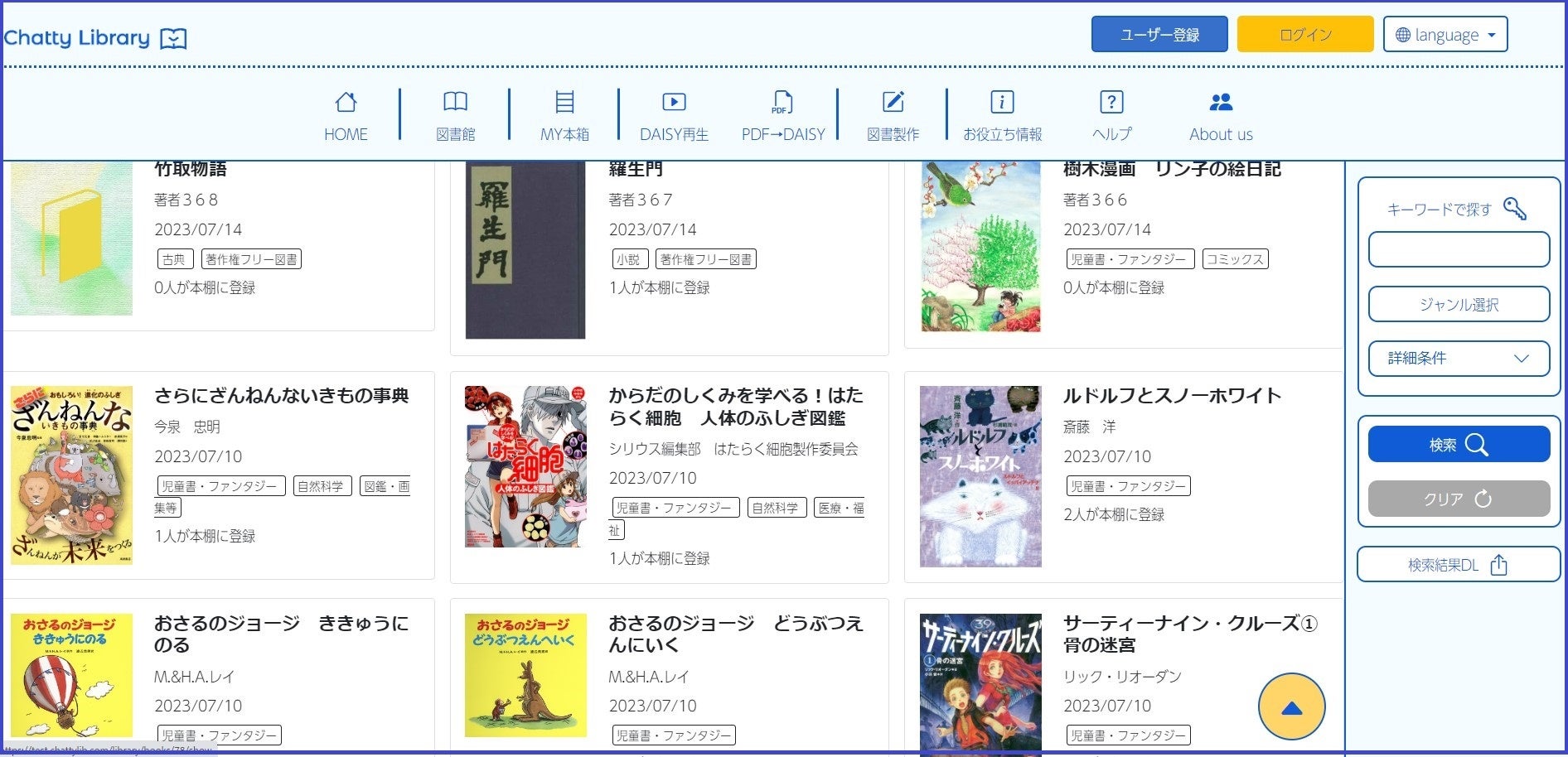Image resolution: width=1568 pixels, height=757 pixels.
Task: Select the MY本箱 menu label
Action: pos(564,134)
